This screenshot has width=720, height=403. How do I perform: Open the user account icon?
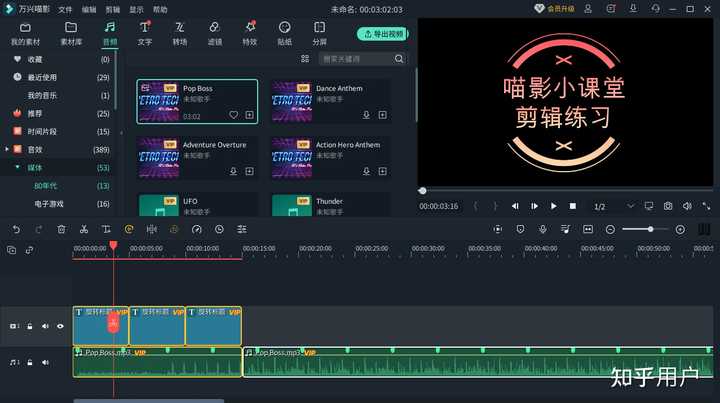(588, 9)
